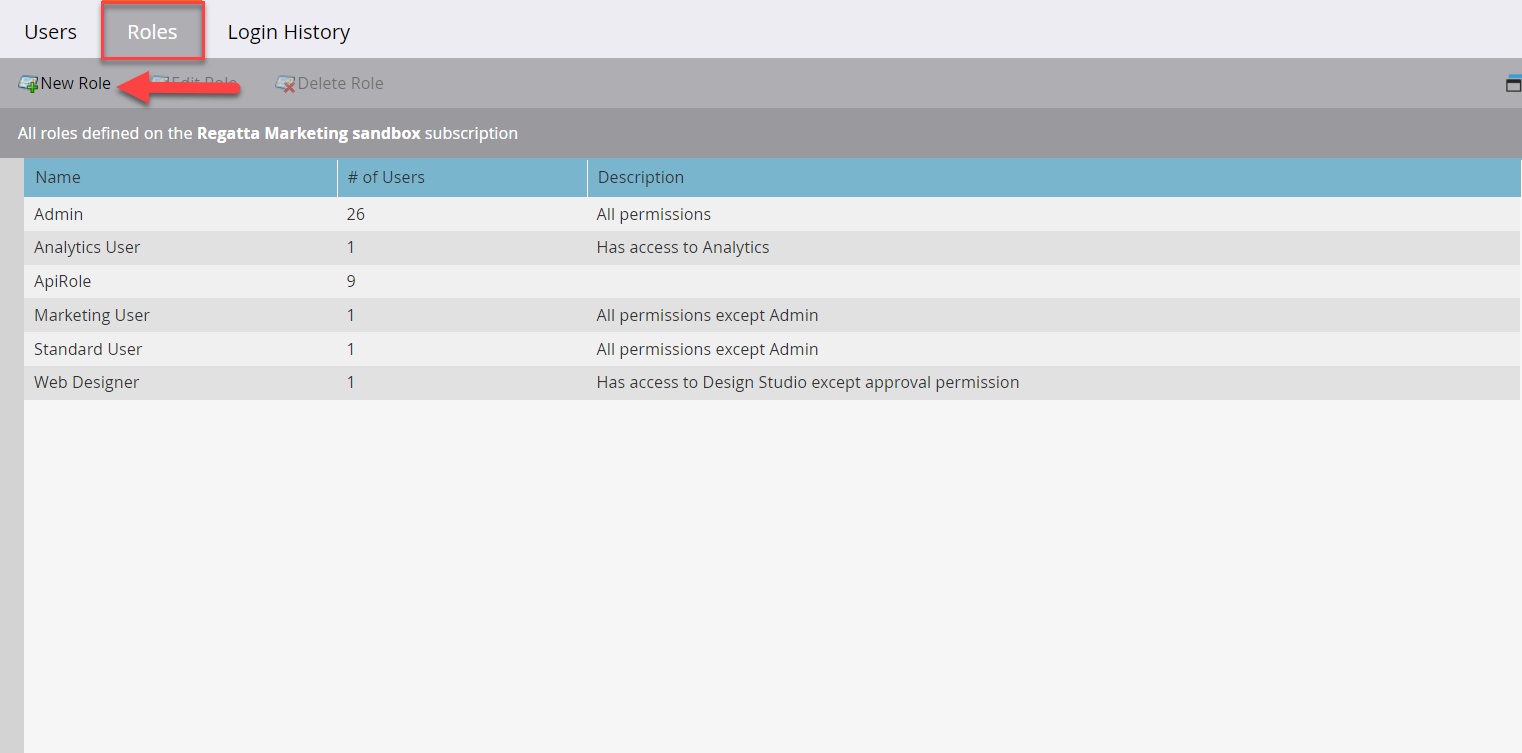
Task: Click the Delete Role icon
Action: [x=285, y=84]
